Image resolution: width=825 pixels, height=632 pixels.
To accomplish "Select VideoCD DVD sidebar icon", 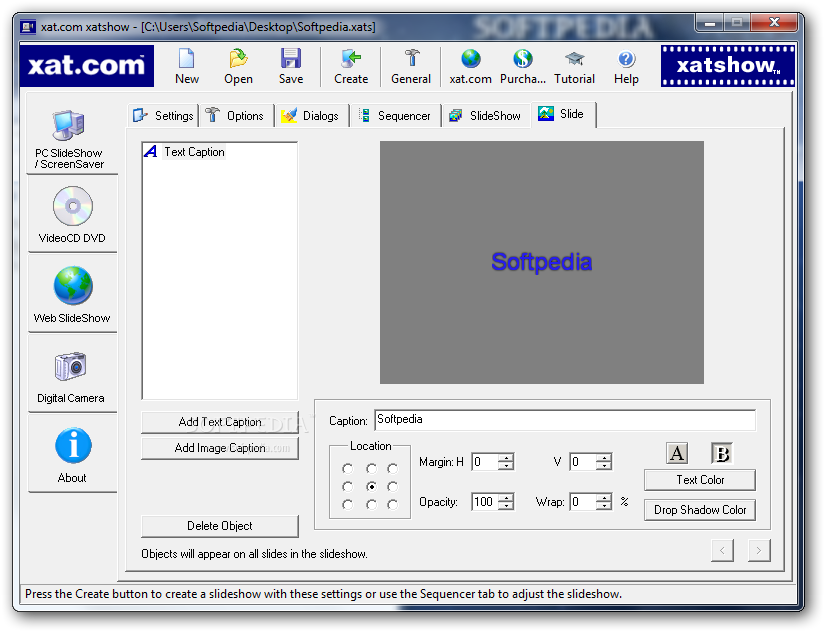I will click(73, 206).
